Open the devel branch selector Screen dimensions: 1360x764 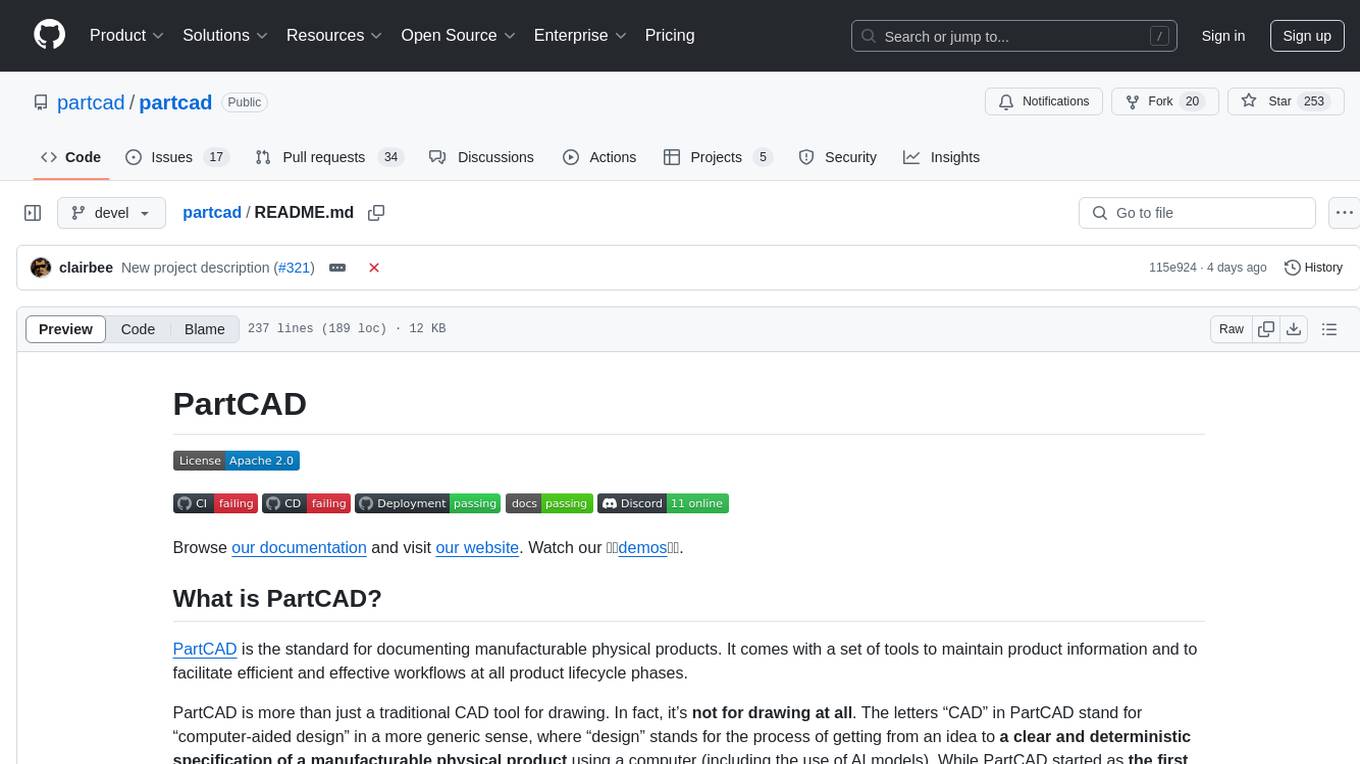click(111, 213)
